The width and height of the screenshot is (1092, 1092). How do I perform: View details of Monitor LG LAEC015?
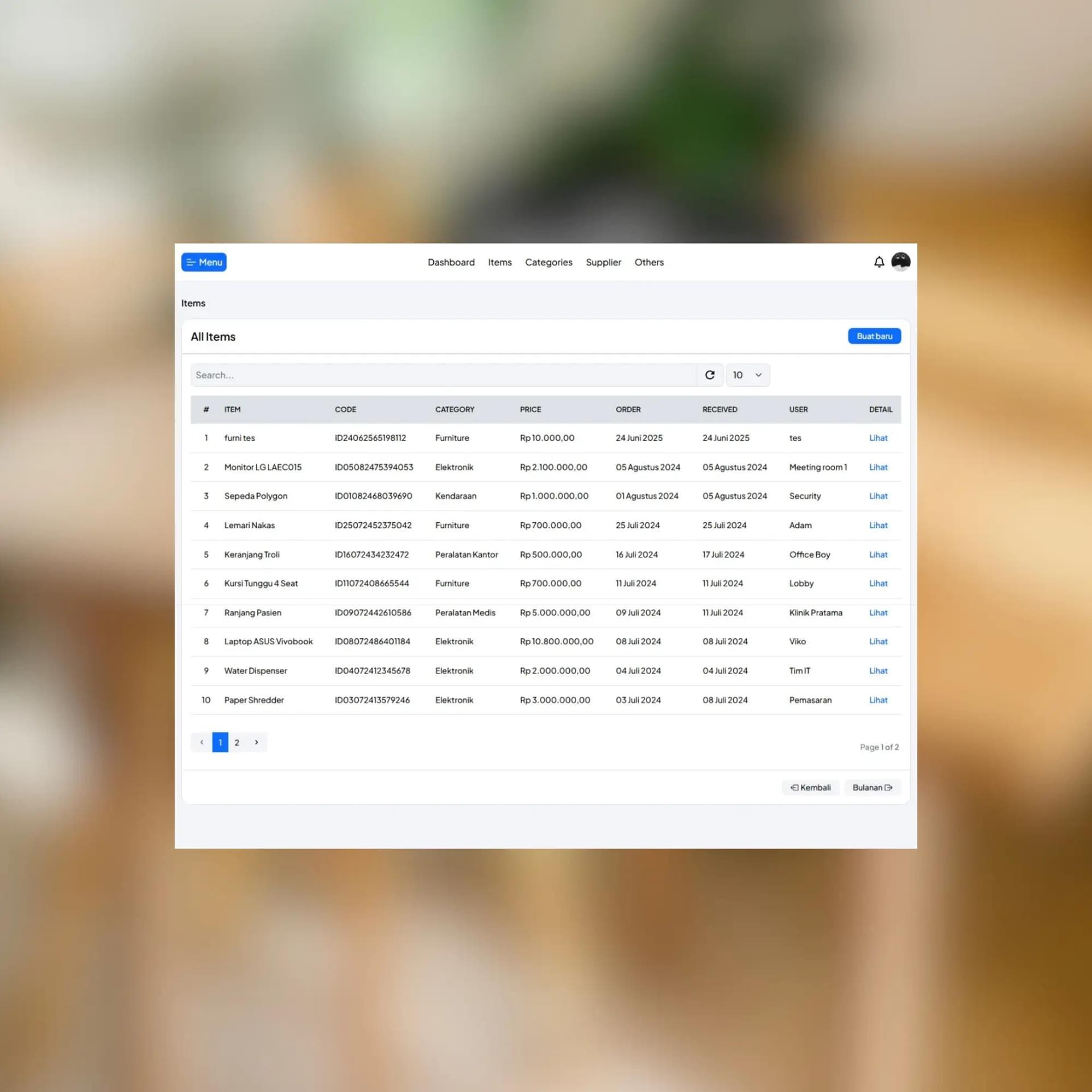(x=878, y=467)
